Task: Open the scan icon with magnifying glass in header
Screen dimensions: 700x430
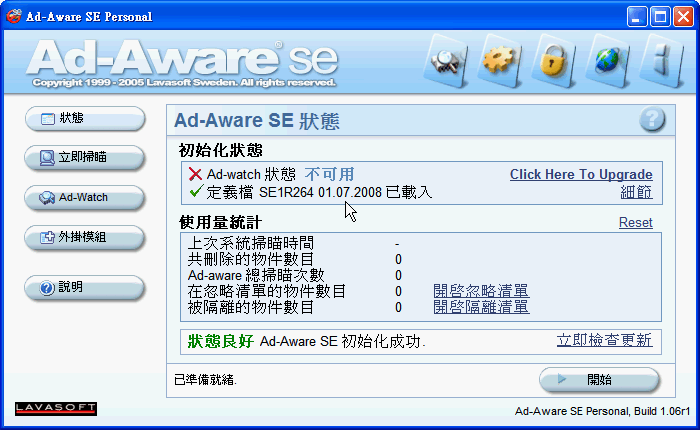Action: pos(446,60)
